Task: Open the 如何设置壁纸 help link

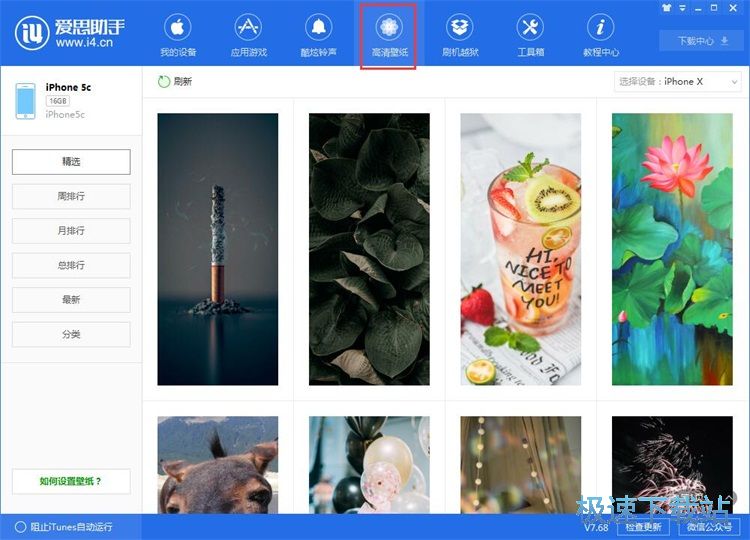Action: click(x=71, y=481)
